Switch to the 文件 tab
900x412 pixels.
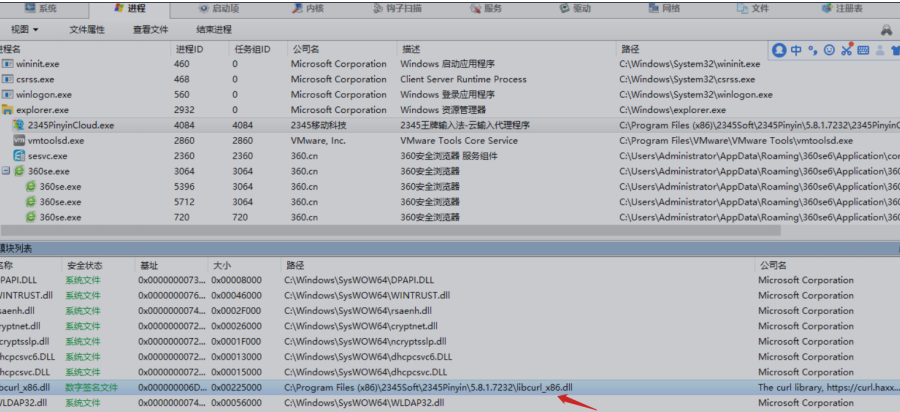point(753,8)
